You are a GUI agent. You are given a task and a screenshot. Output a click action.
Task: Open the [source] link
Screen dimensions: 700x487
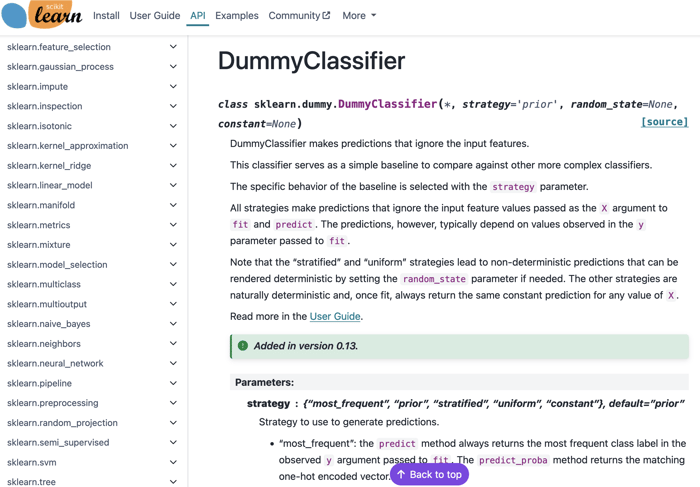(x=664, y=122)
